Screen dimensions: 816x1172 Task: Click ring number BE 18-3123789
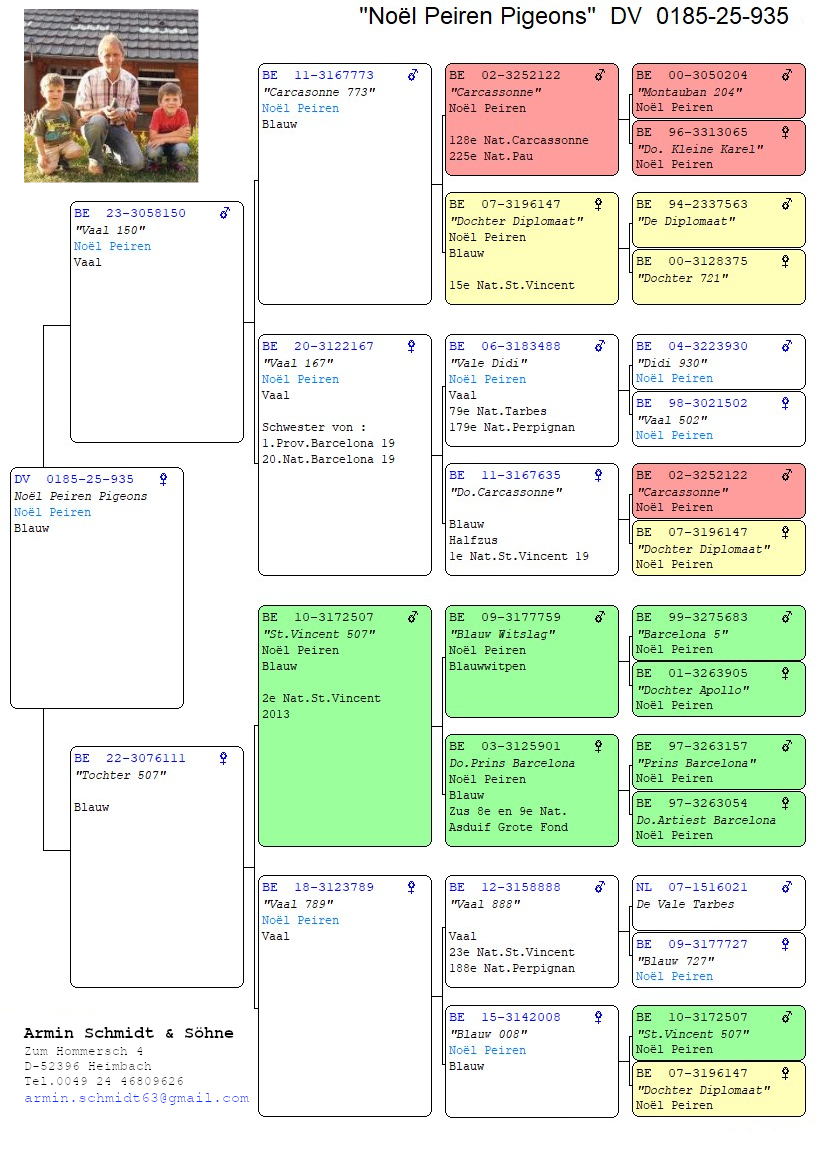click(x=317, y=887)
